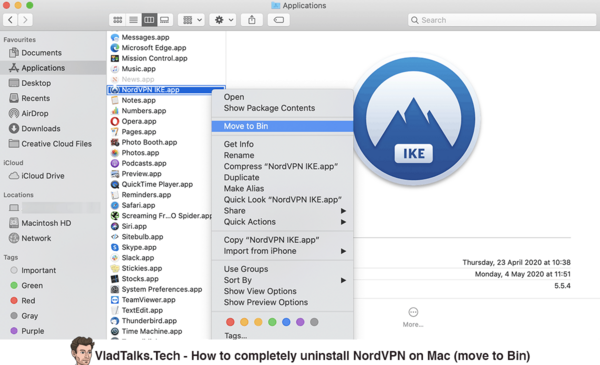Choose Open in the context menu
The width and height of the screenshot is (600, 365).
tap(282, 97)
